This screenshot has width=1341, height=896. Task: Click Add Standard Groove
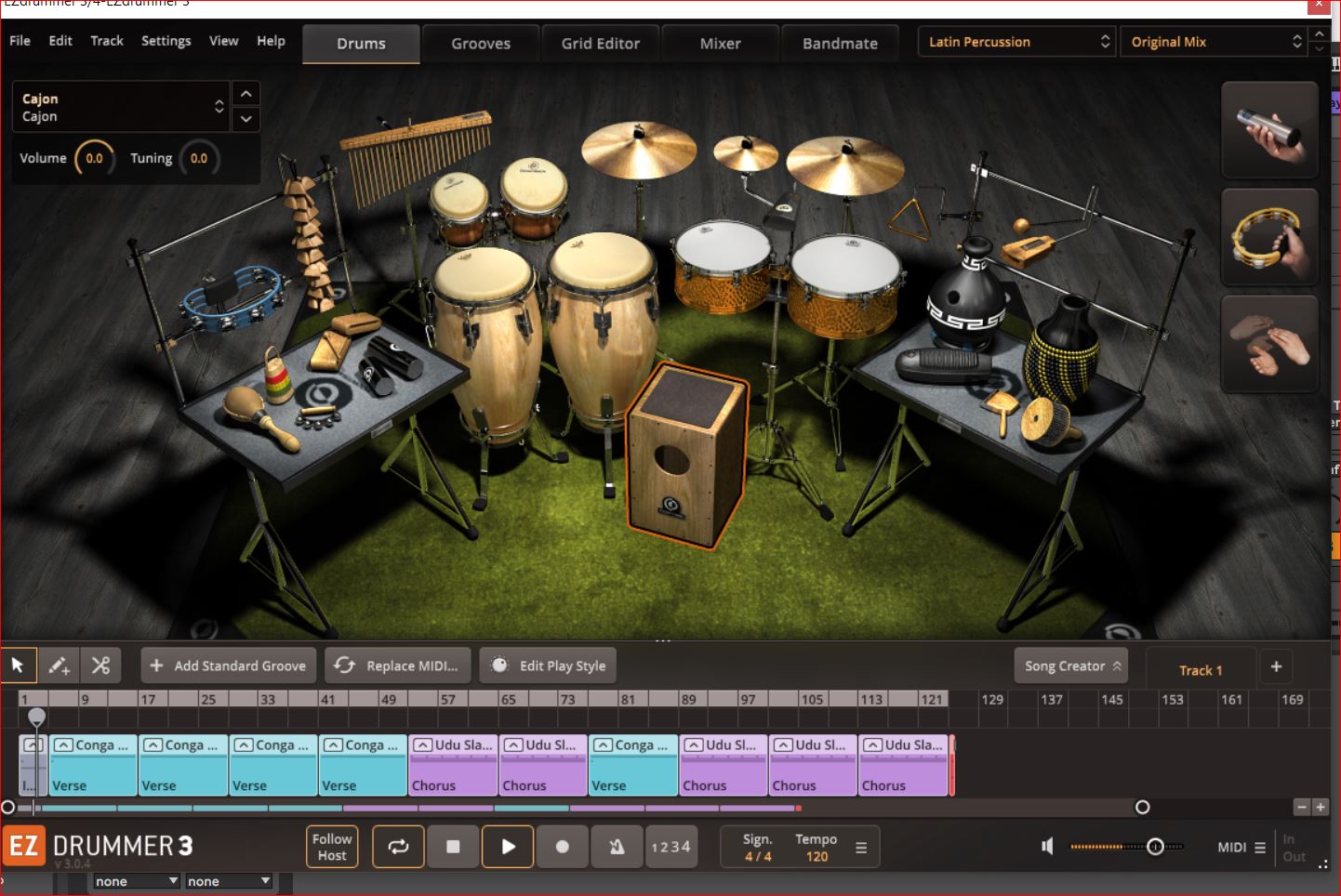[229, 665]
